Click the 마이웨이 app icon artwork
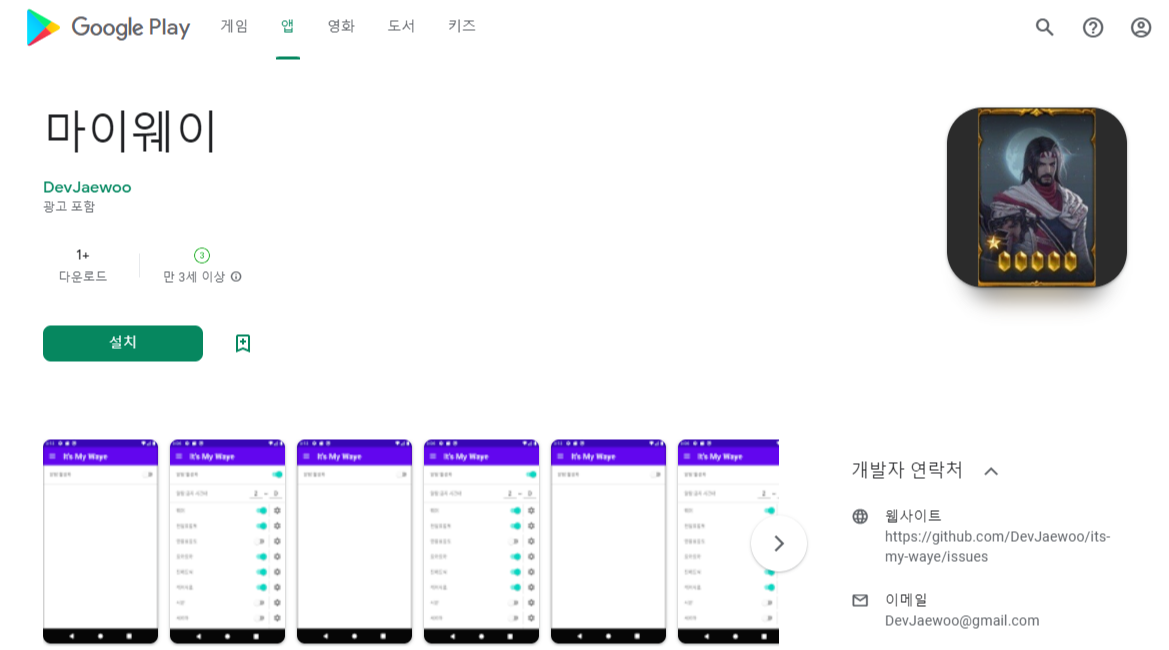 pos(1036,196)
